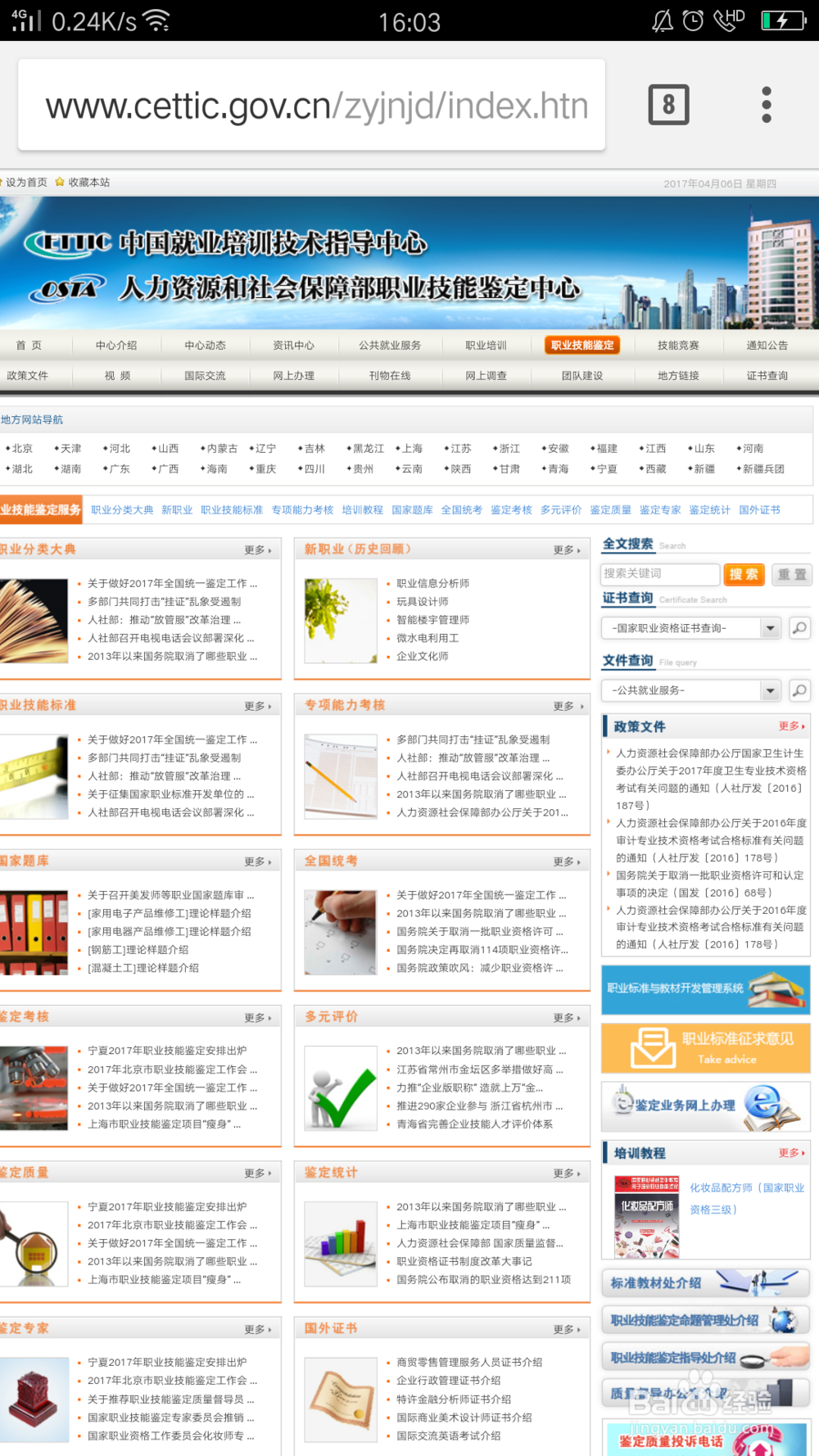Open 网上办理 in second navigation row
This screenshot has width=819, height=1456.
[294, 375]
